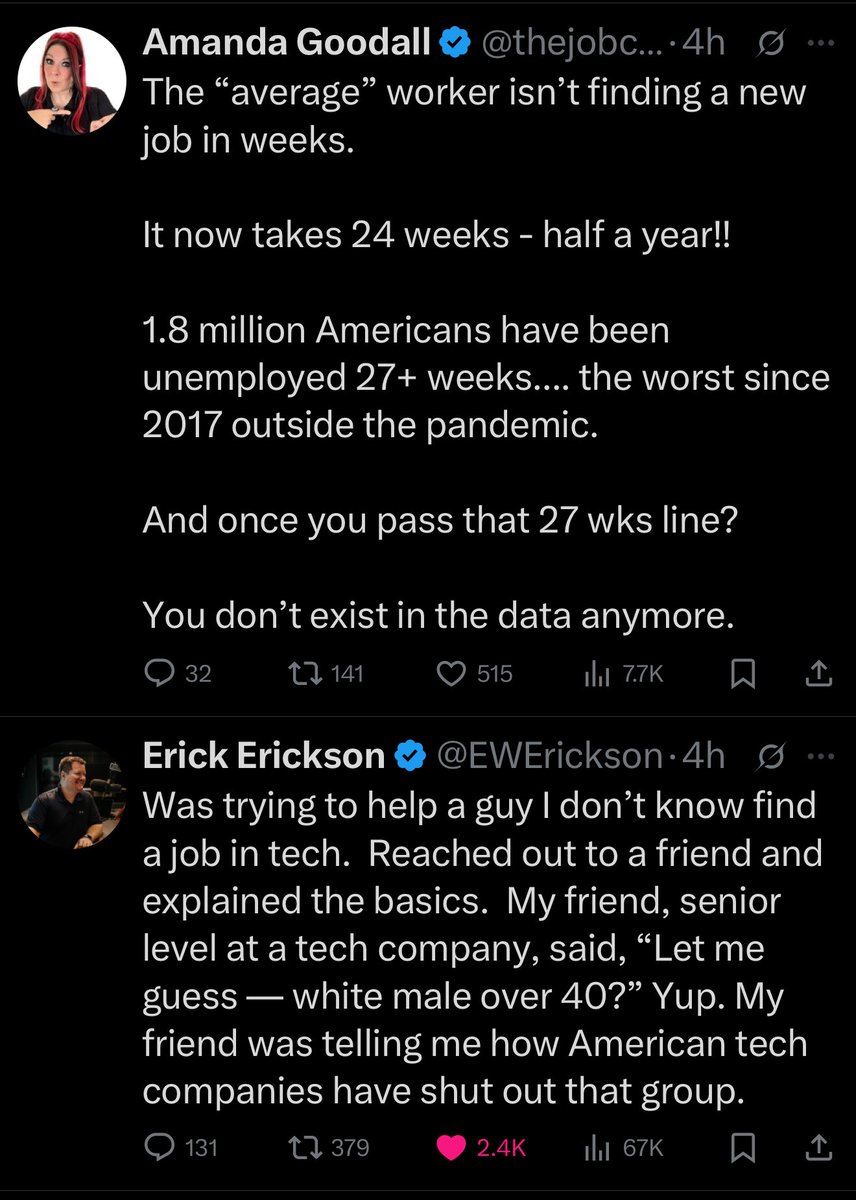
Task: Bookmark Erick Erickson's tweet
Action: click(x=742, y=1148)
